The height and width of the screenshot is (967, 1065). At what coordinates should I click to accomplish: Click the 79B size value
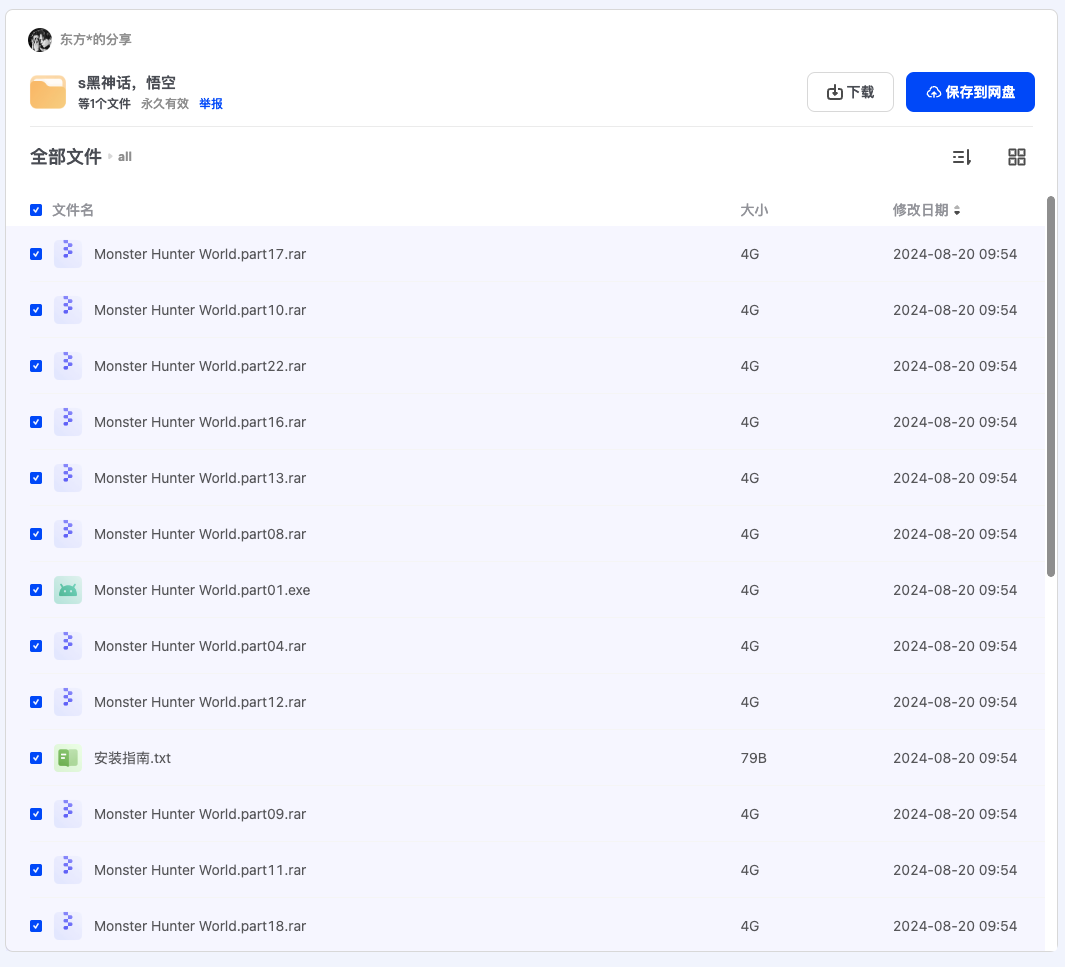point(753,758)
